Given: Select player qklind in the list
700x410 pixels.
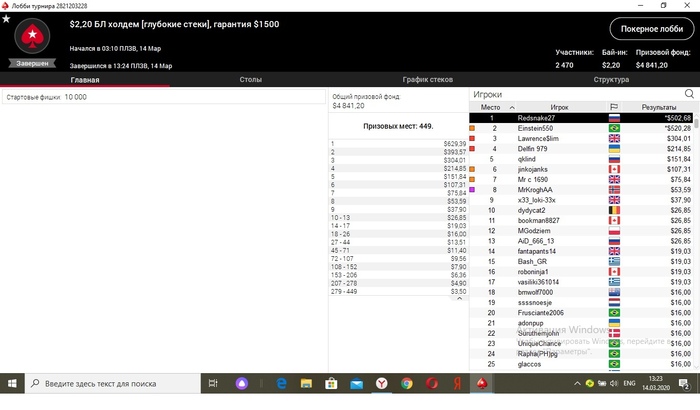Looking at the screenshot, I should click(581, 159).
